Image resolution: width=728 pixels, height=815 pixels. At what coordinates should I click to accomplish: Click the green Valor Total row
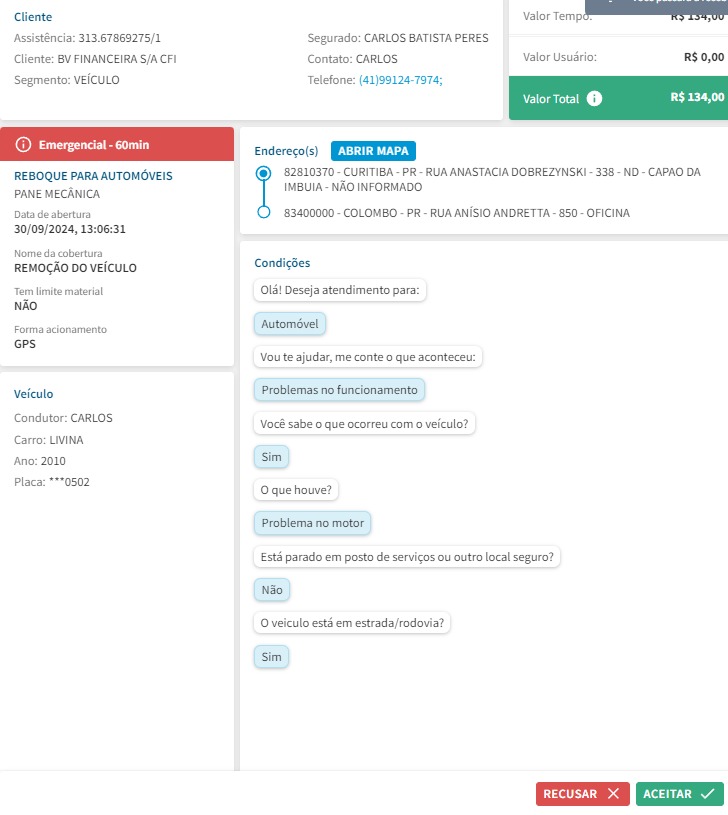pyautogui.click(x=618, y=98)
